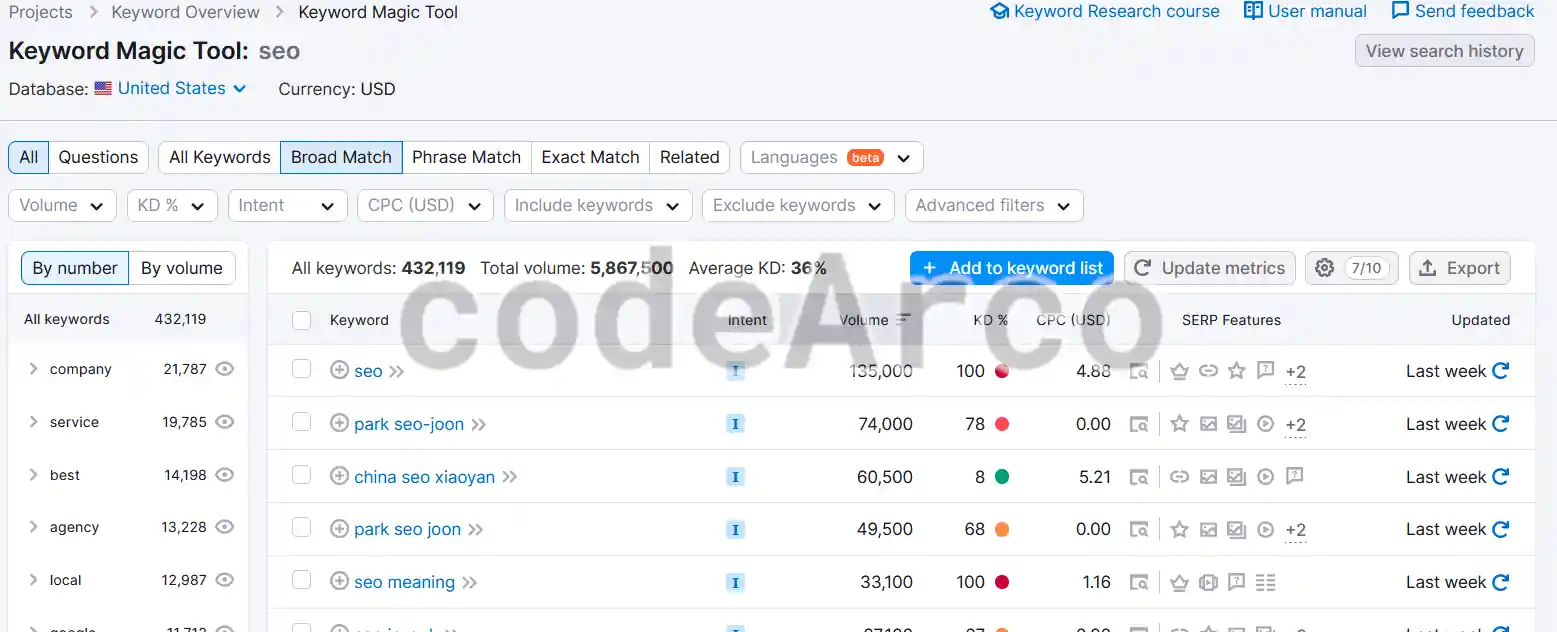1557x632 pixels.
Task: Open the User manual link
Action: click(1305, 11)
